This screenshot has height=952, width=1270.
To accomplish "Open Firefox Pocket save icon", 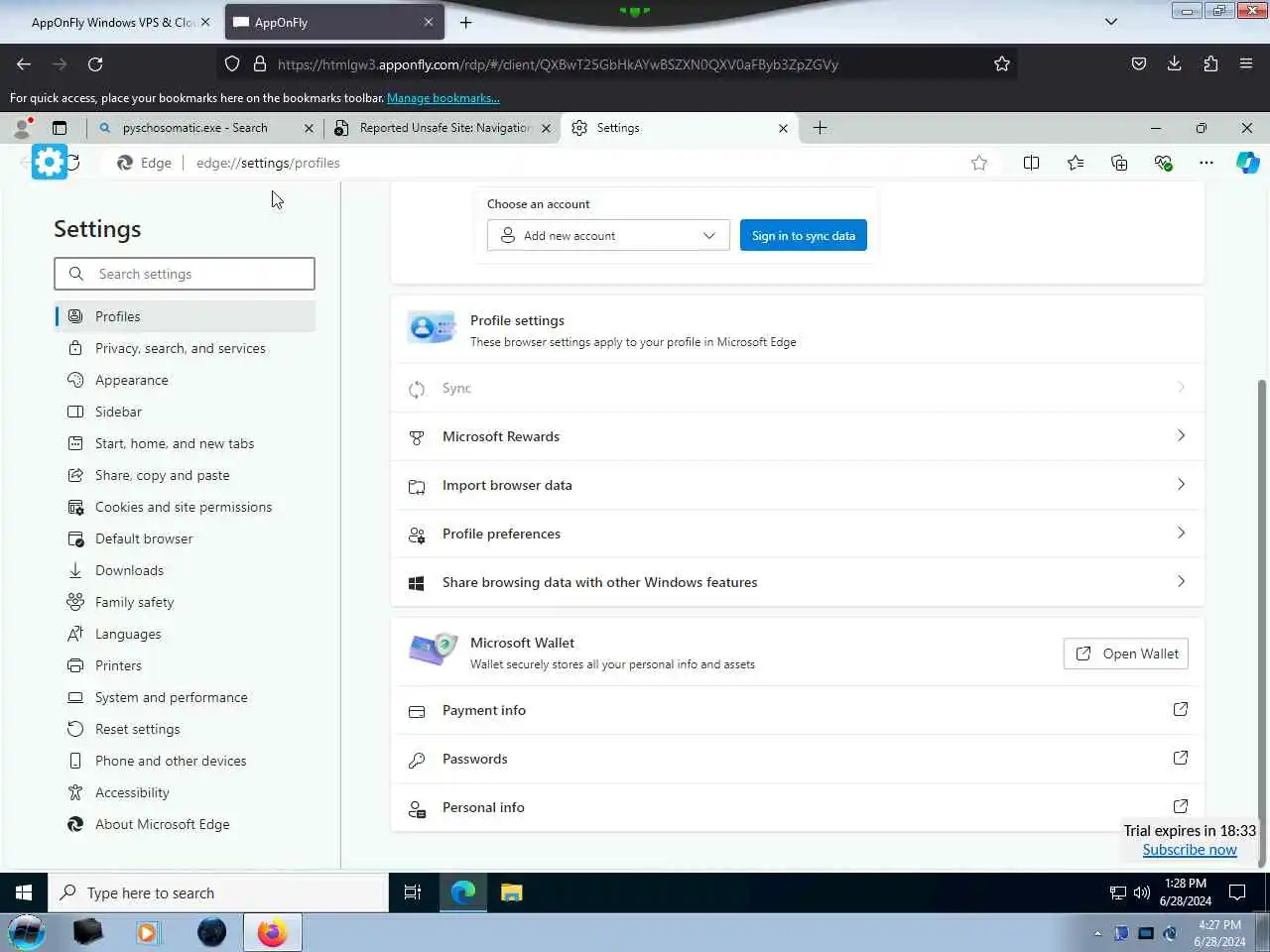I will [x=1139, y=63].
